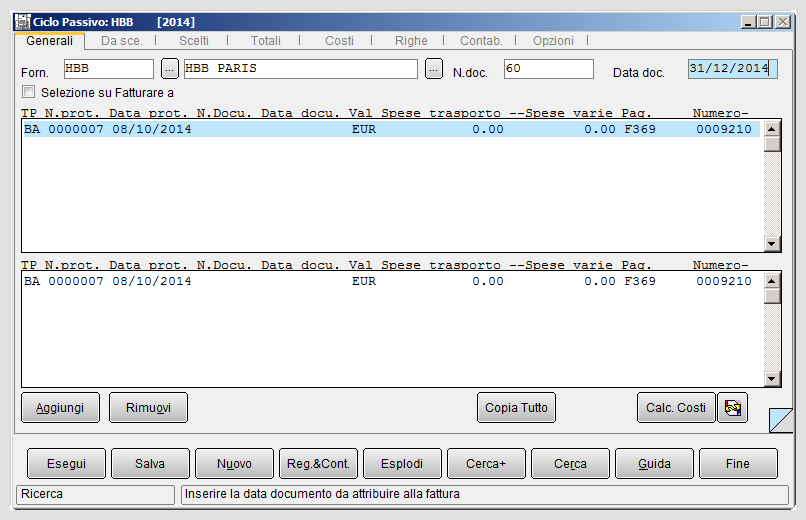
Task: Click lower list scrollbar thumb
Action: (x=772, y=296)
